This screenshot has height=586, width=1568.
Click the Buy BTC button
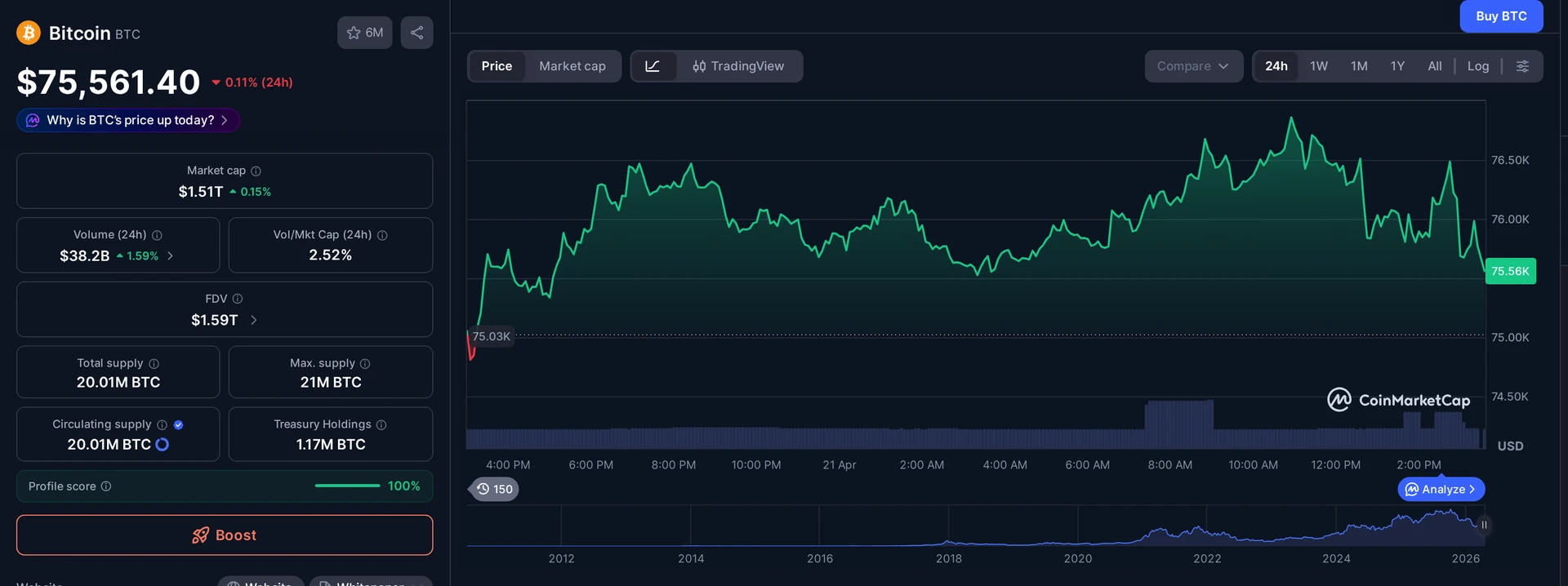[1501, 16]
